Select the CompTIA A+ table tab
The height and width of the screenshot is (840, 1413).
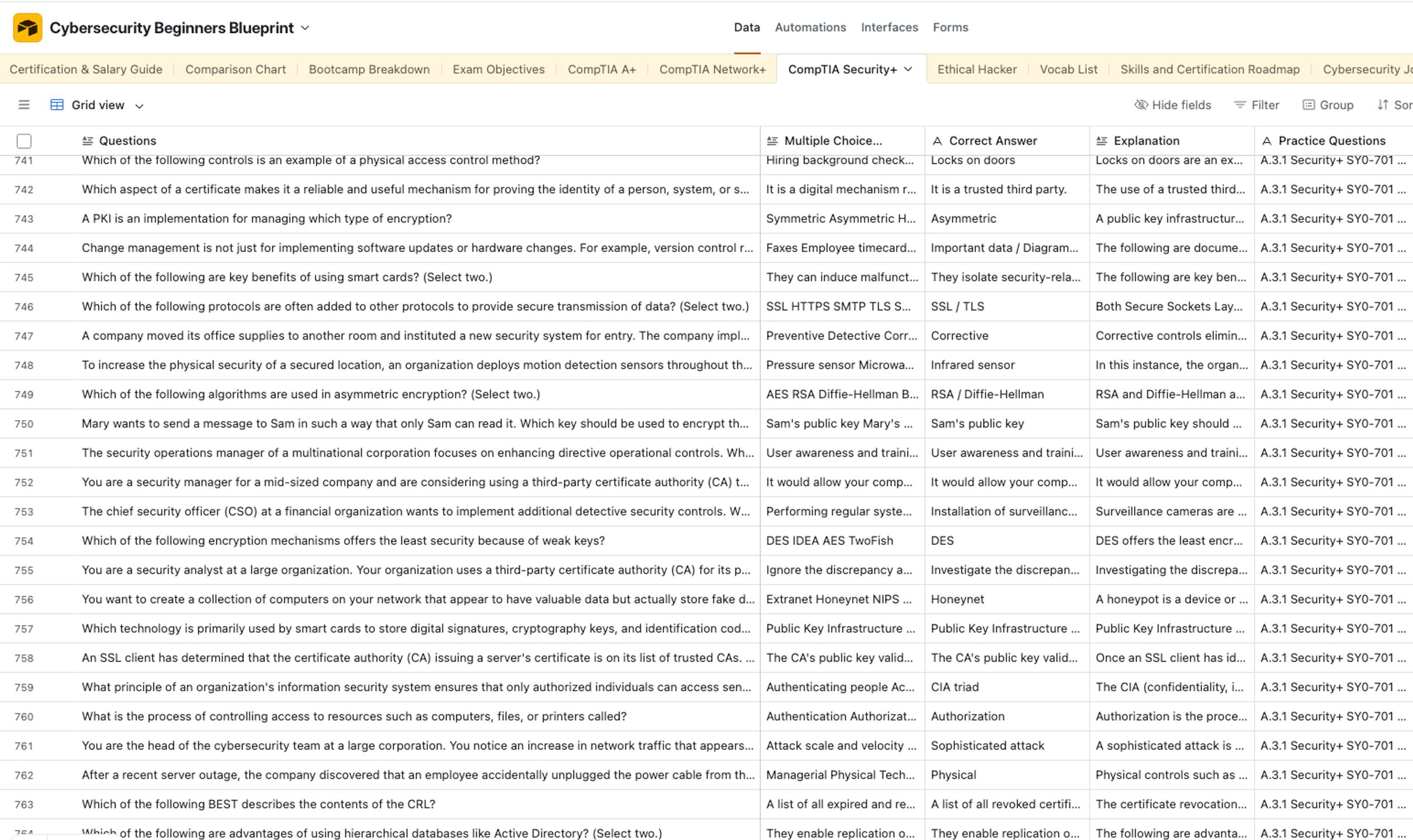coord(601,69)
